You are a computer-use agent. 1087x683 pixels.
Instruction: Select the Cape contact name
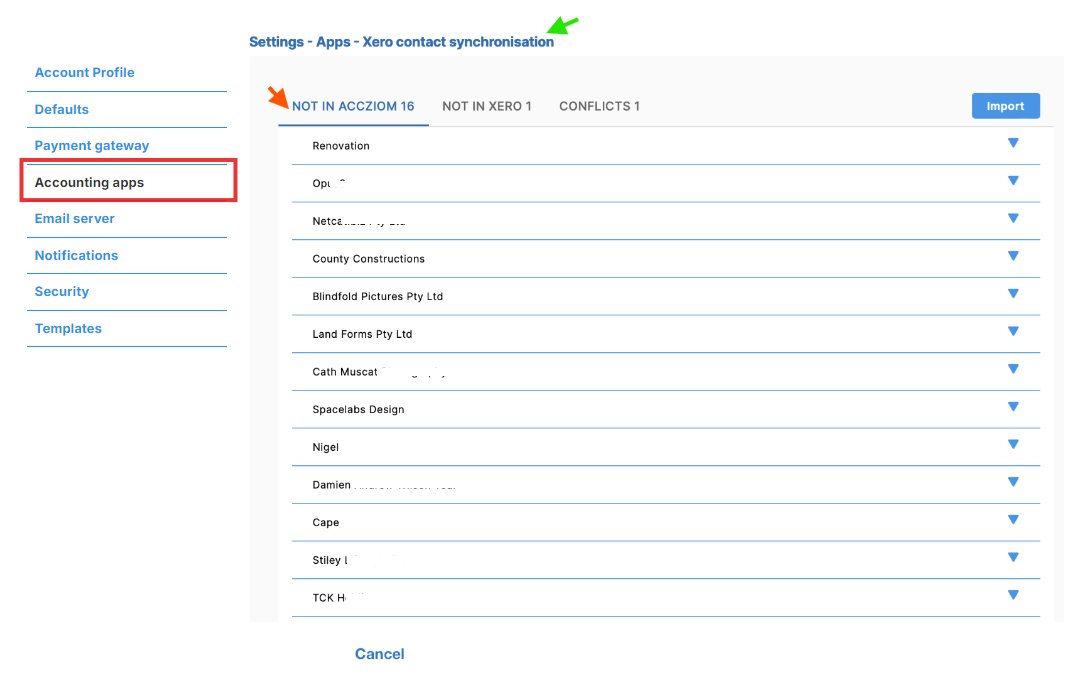tap(325, 522)
